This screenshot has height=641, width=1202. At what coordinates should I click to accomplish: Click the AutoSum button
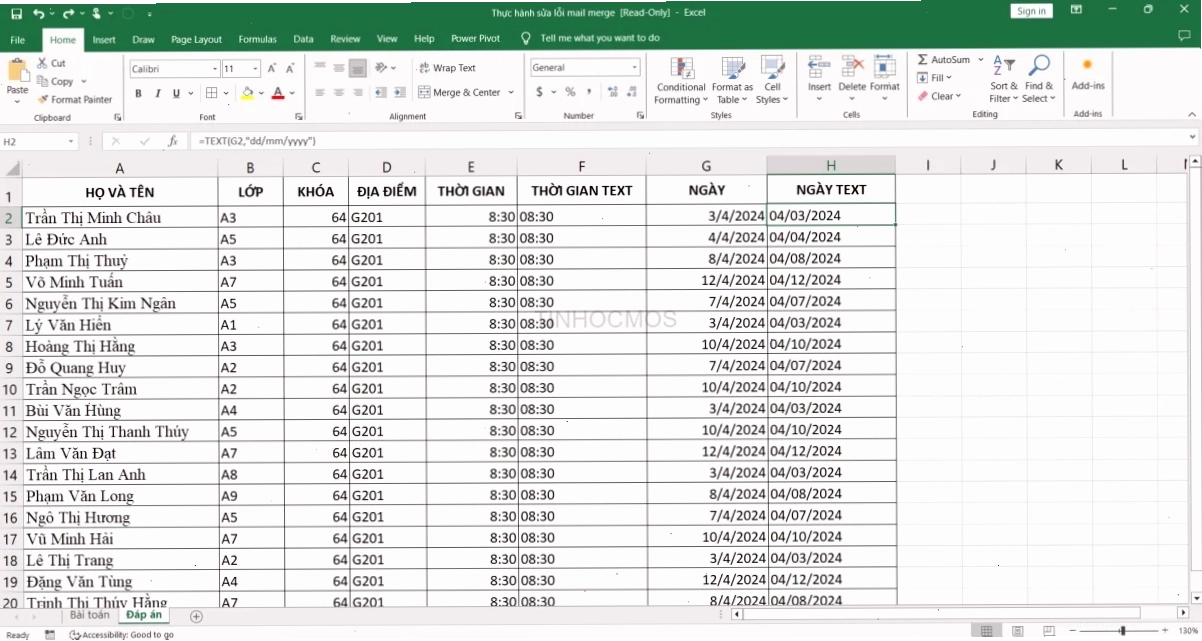point(944,60)
